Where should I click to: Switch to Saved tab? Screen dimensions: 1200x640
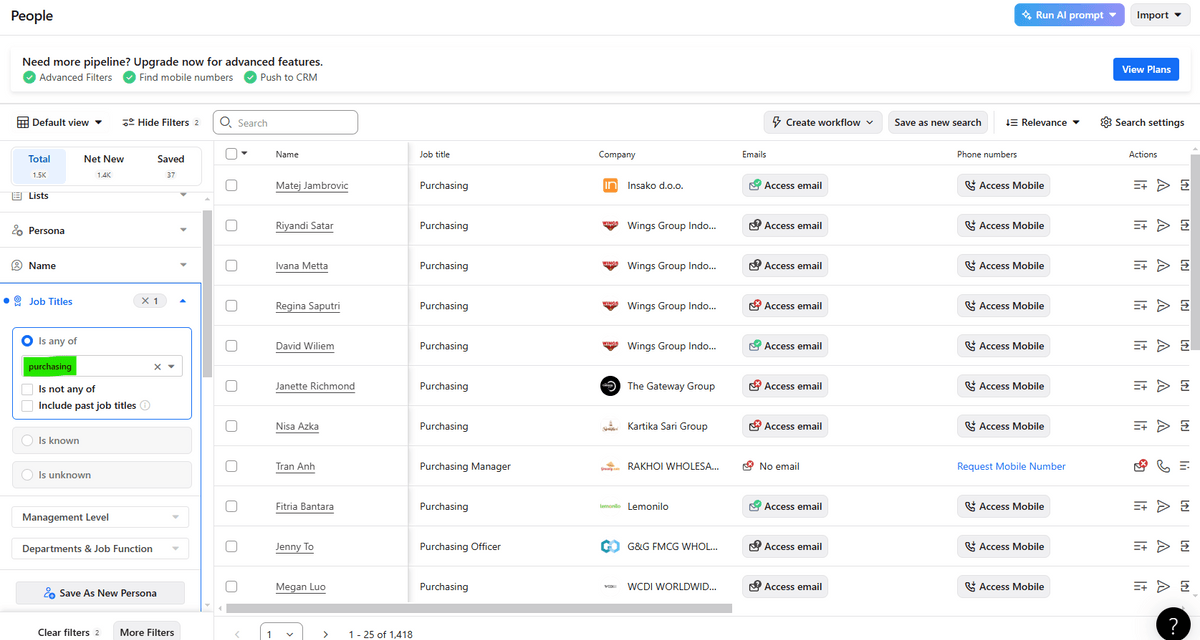[171, 165]
